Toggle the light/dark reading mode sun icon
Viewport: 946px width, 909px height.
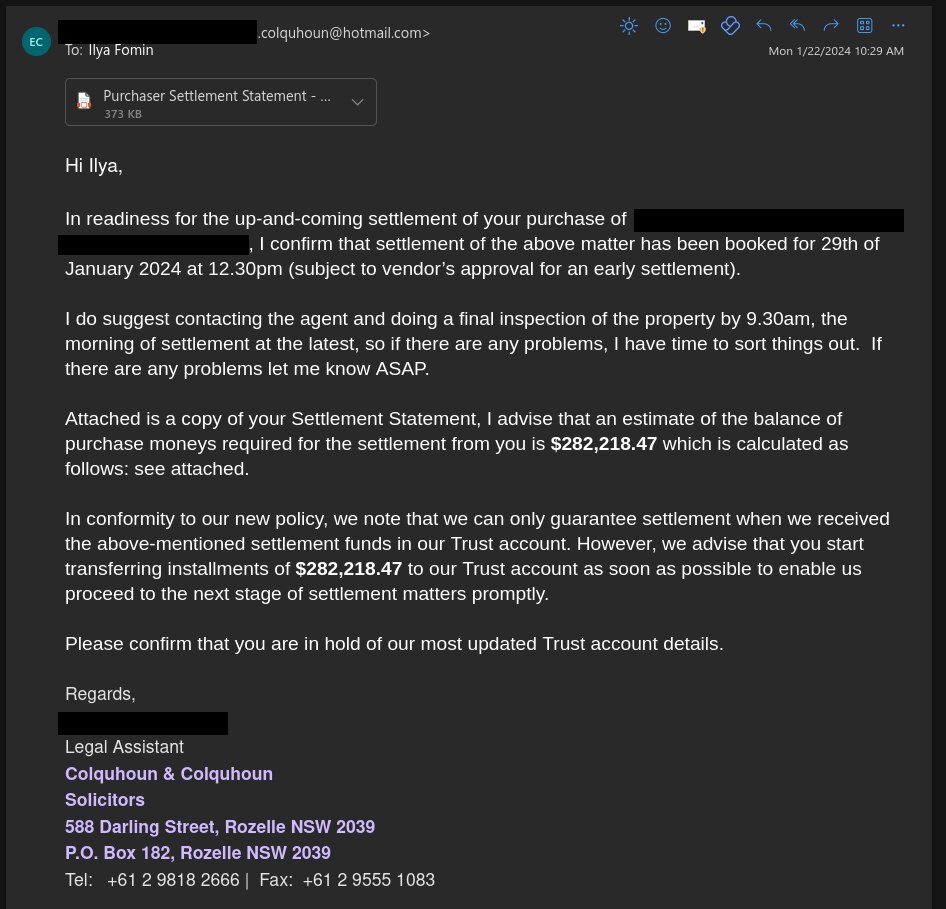pyautogui.click(x=629, y=26)
